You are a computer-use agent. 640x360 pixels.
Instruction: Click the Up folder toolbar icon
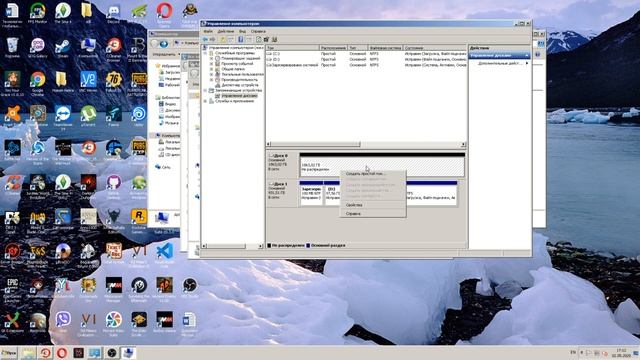223,39
